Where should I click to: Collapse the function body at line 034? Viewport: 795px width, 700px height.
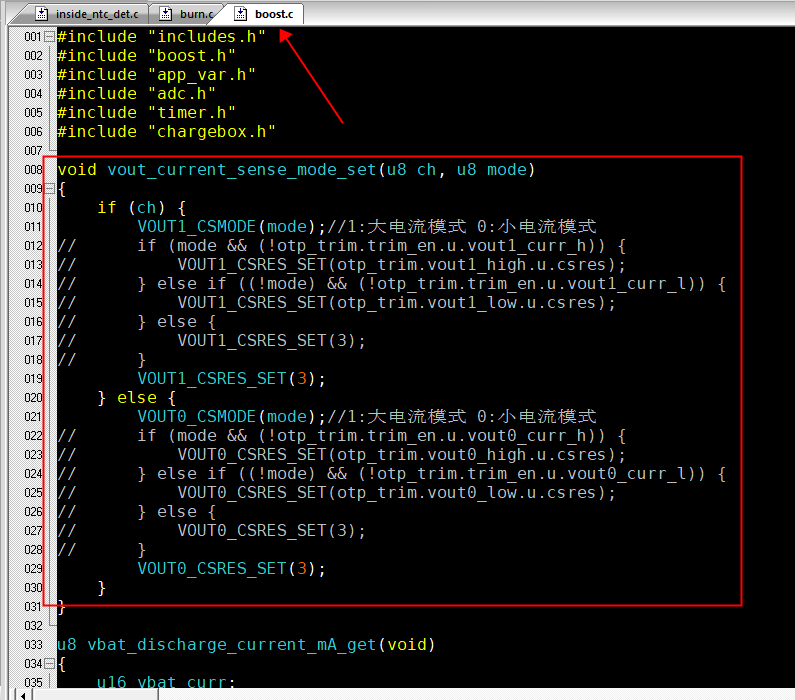tap(49, 664)
